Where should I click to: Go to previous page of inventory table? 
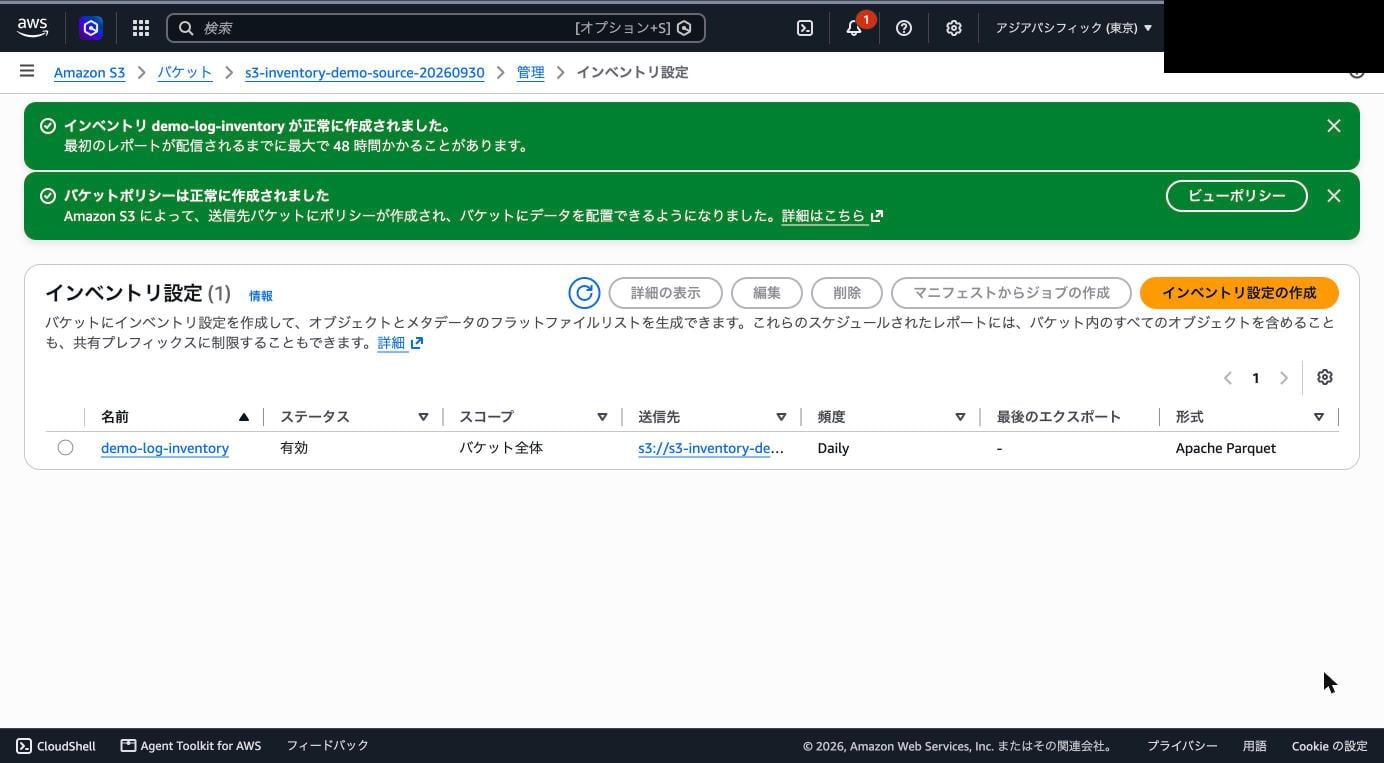[x=1228, y=378]
